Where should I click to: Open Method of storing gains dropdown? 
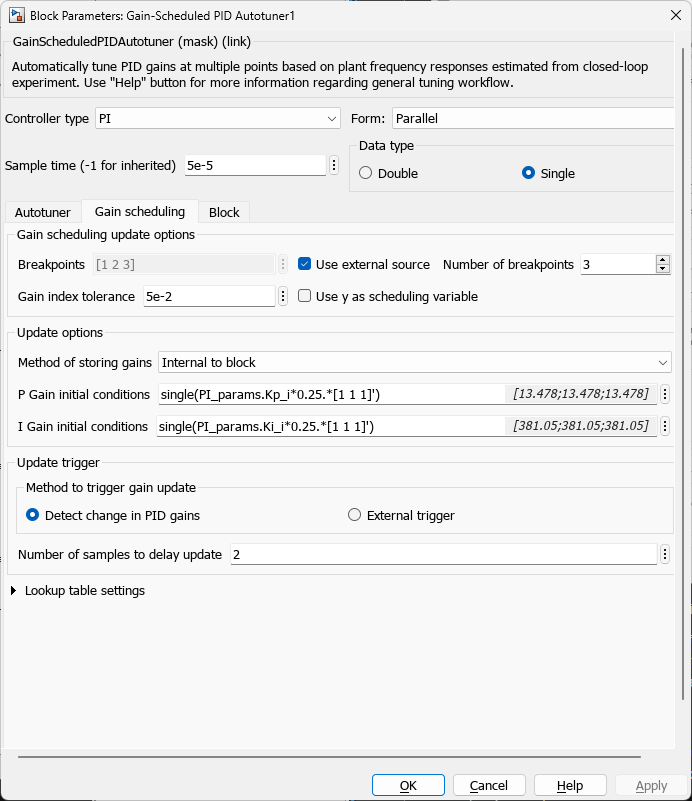pyautogui.click(x=414, y=362)
